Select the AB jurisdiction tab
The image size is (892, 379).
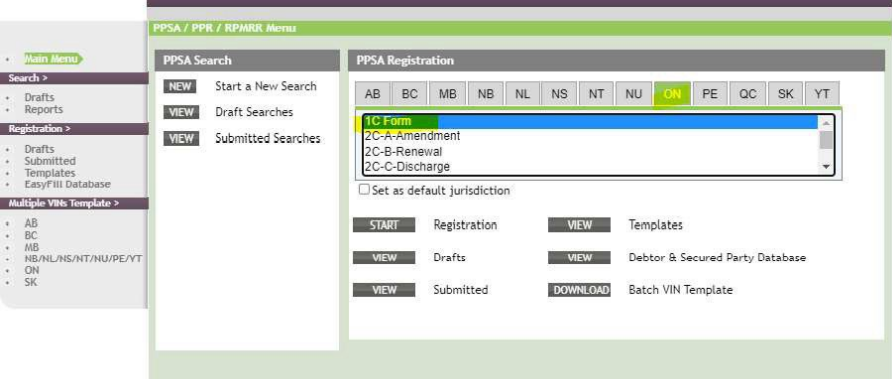coord(373,94)
